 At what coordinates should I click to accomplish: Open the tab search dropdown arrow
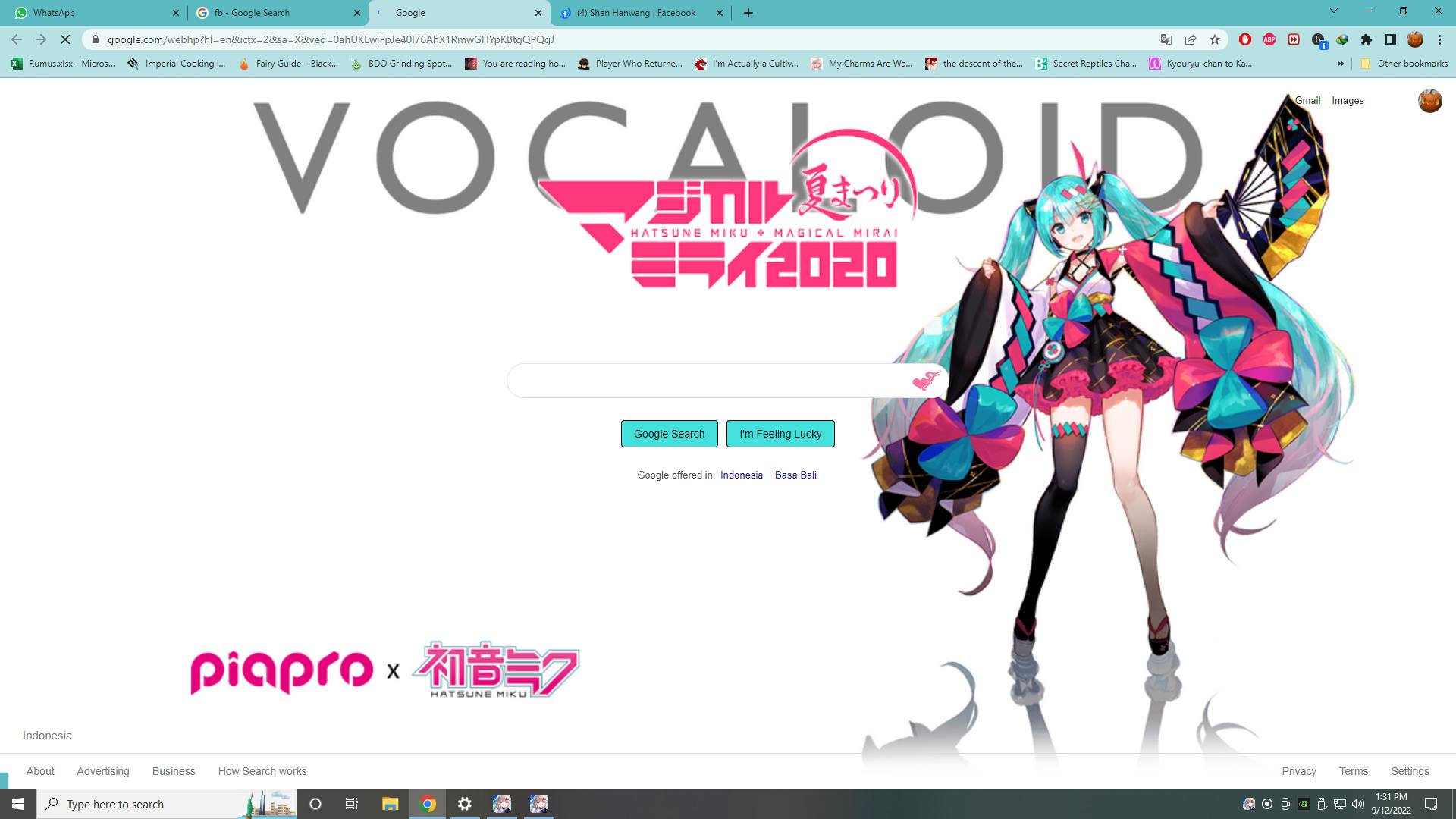click(x=1334, y=11)
